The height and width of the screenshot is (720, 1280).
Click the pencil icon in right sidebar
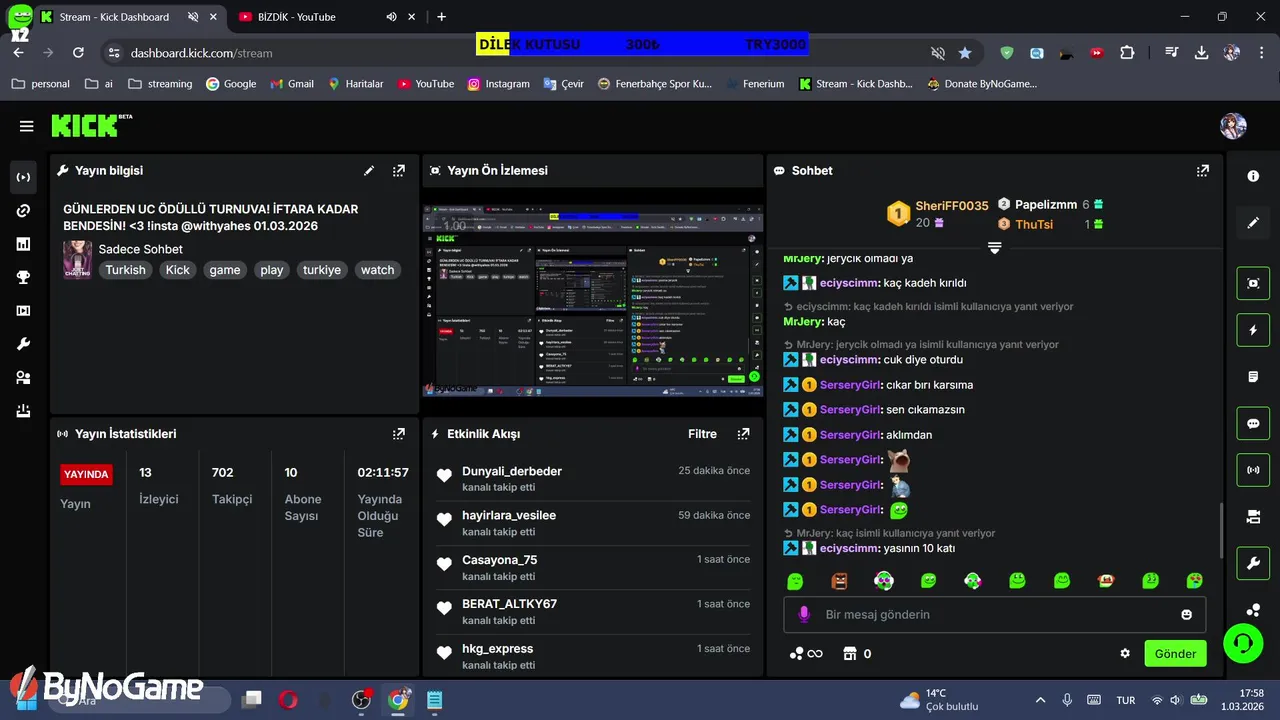click(x=1253, y=223)
